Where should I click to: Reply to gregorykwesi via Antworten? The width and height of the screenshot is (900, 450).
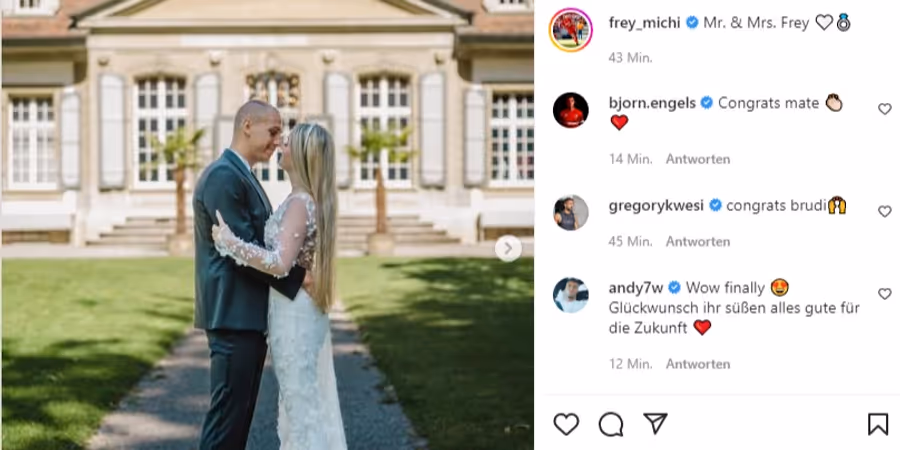coord(698,242)
